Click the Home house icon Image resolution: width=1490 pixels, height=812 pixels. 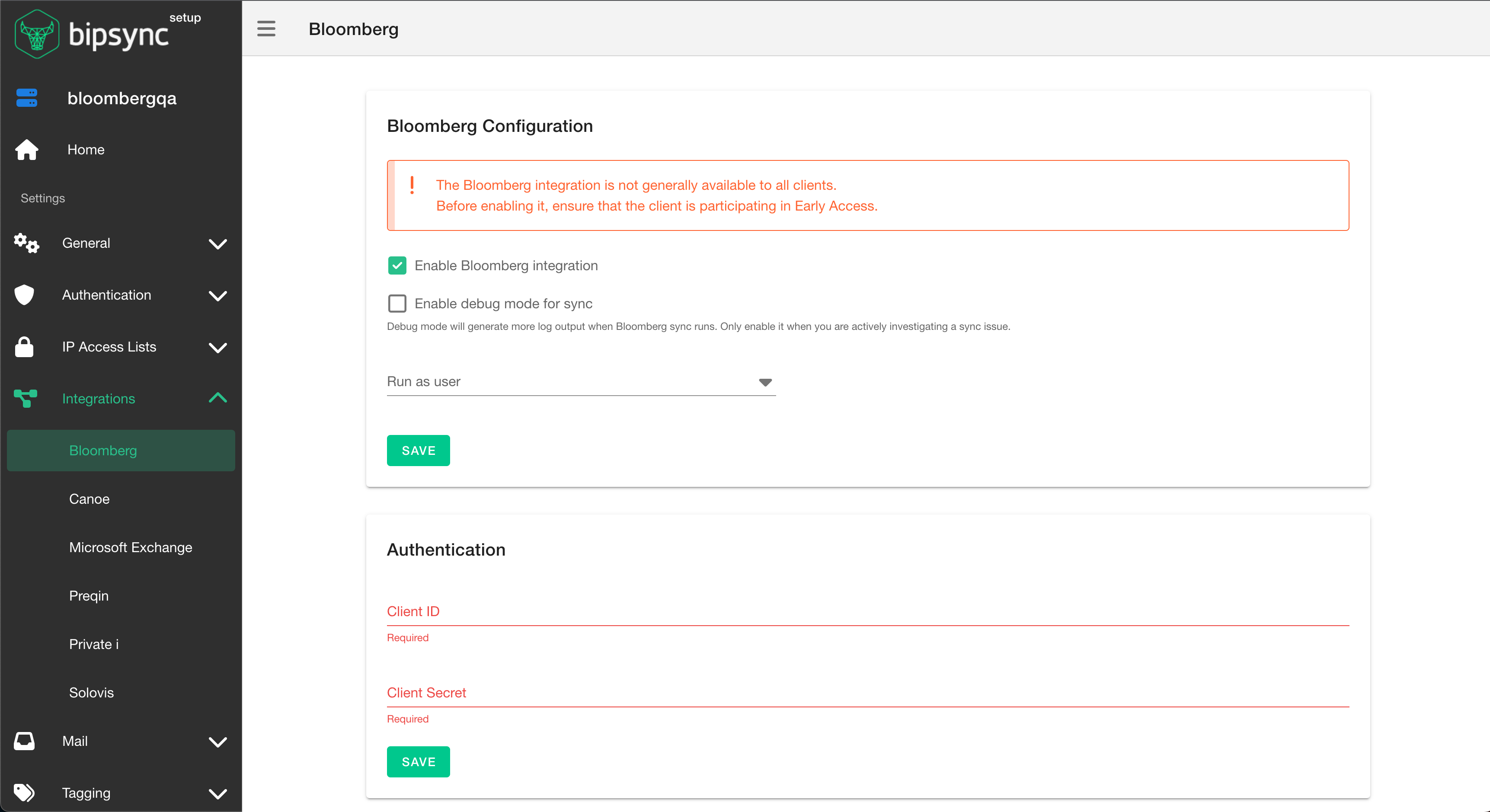tap(27, 150)
